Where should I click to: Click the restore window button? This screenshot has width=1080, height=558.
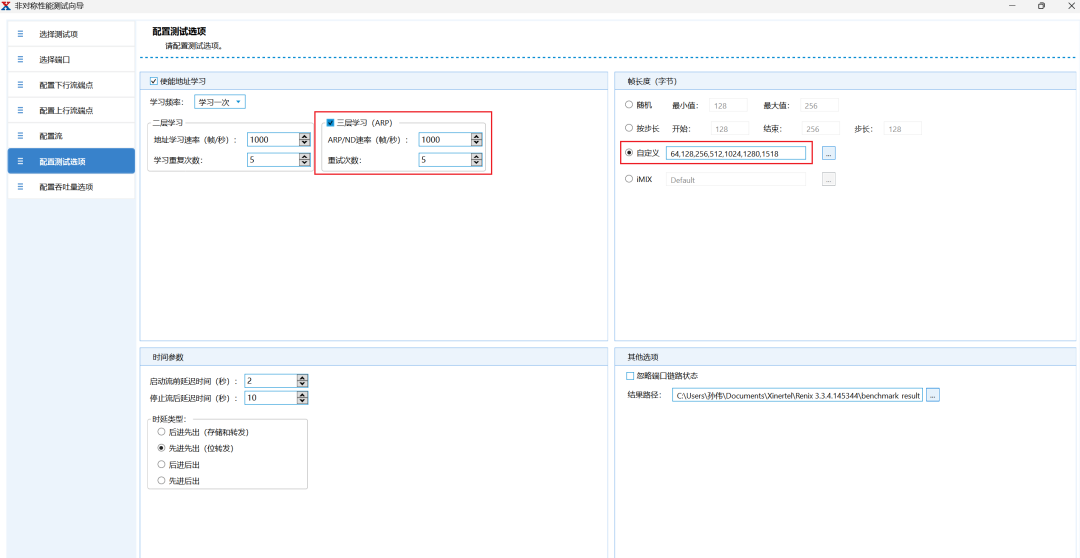pyautogui.click(x=1041, y=6)
